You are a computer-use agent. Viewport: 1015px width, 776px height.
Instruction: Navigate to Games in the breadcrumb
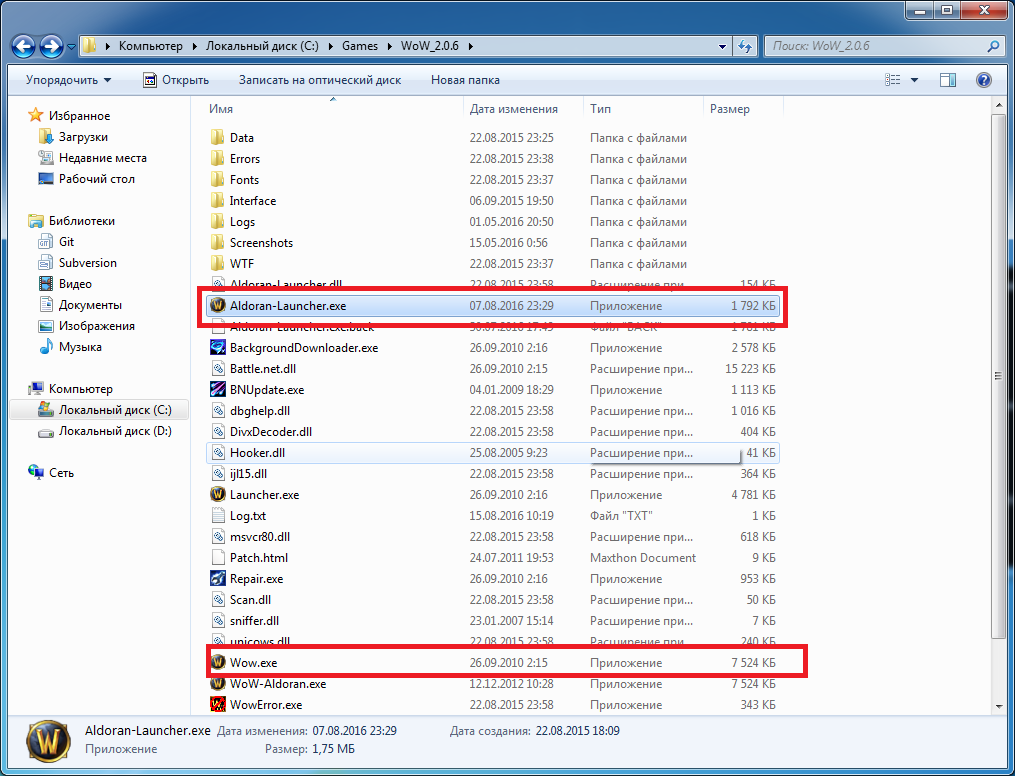coord(360,46)
